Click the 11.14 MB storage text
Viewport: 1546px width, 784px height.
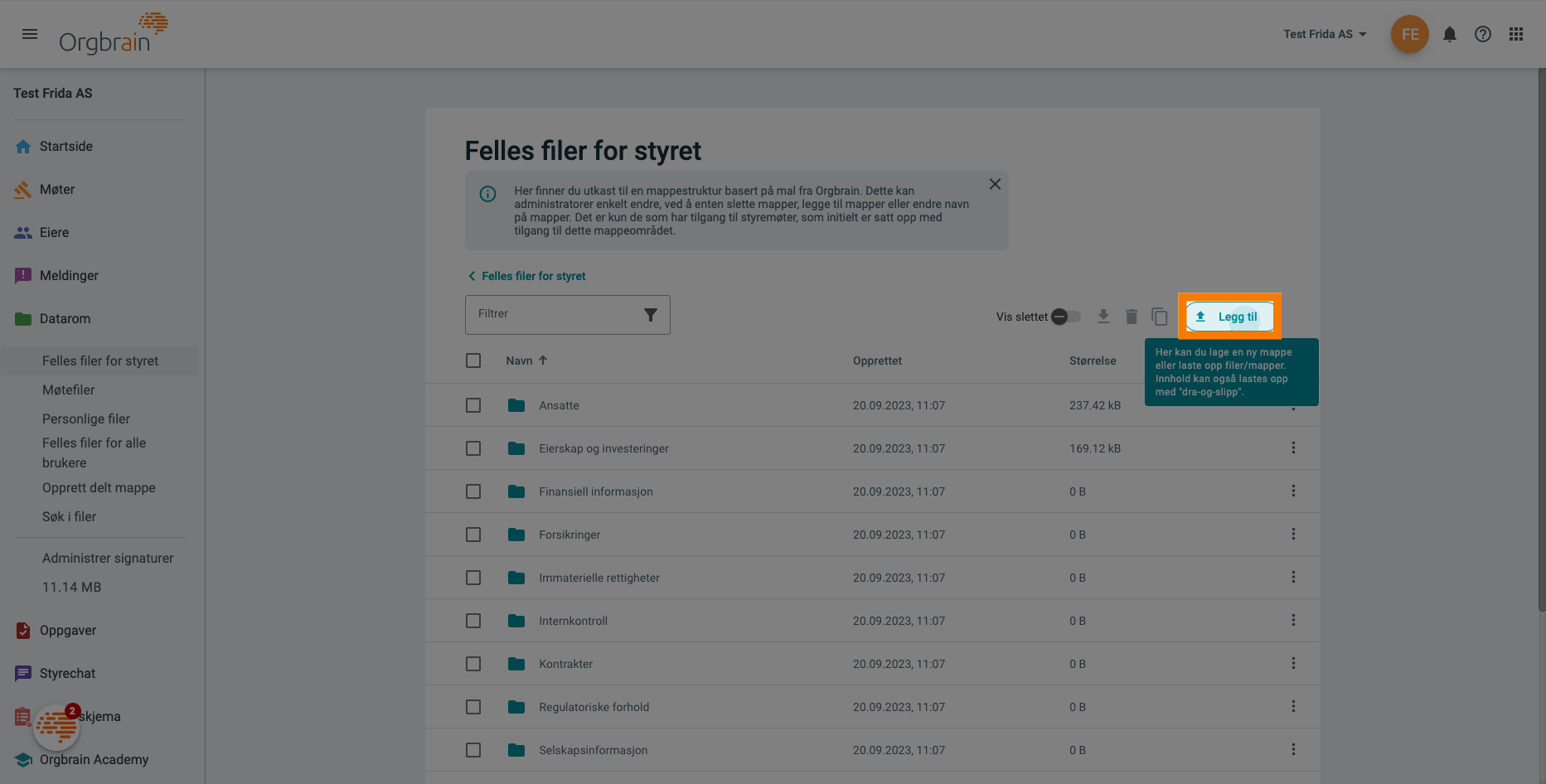coord(71,588)
